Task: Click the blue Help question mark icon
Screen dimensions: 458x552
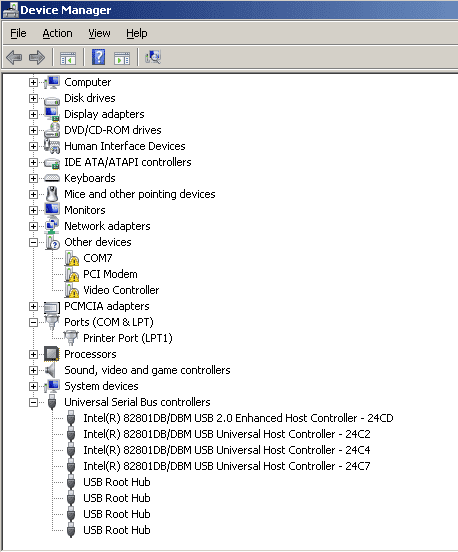Action: point(99,57)
